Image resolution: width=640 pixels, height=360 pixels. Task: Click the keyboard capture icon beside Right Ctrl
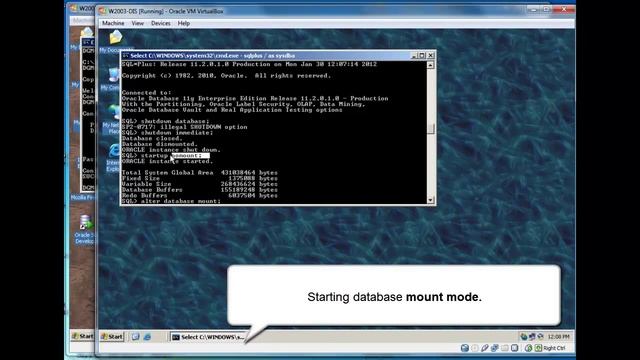point(538,348)
